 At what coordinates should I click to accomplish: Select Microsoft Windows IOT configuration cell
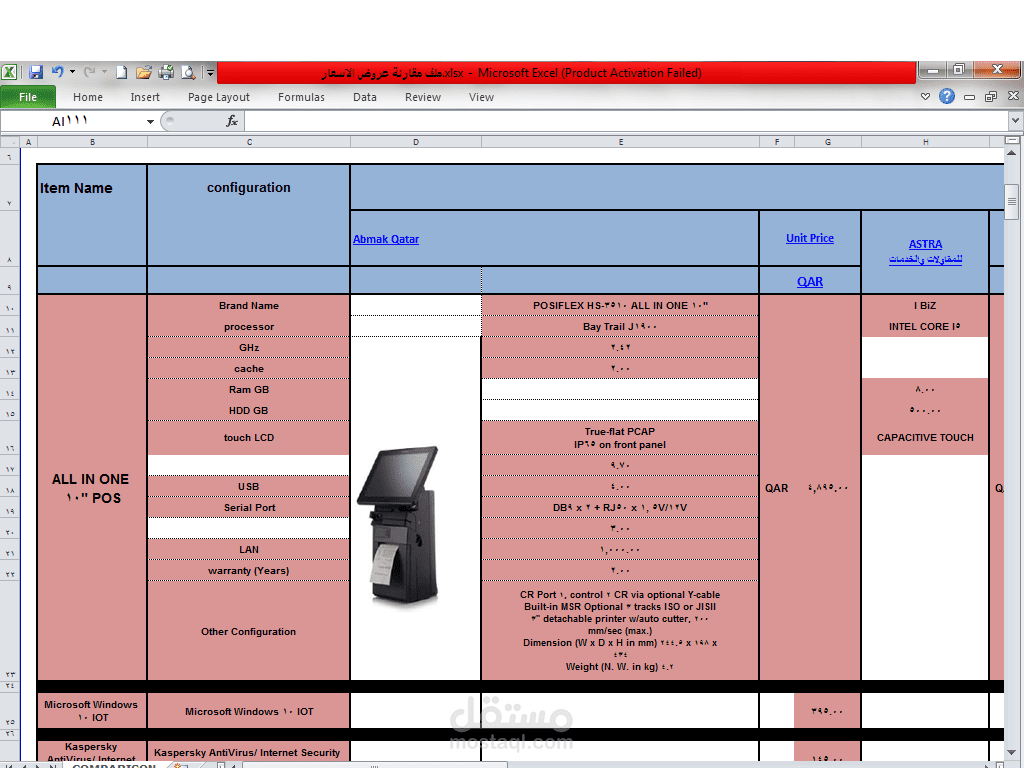tap(249, 711)
